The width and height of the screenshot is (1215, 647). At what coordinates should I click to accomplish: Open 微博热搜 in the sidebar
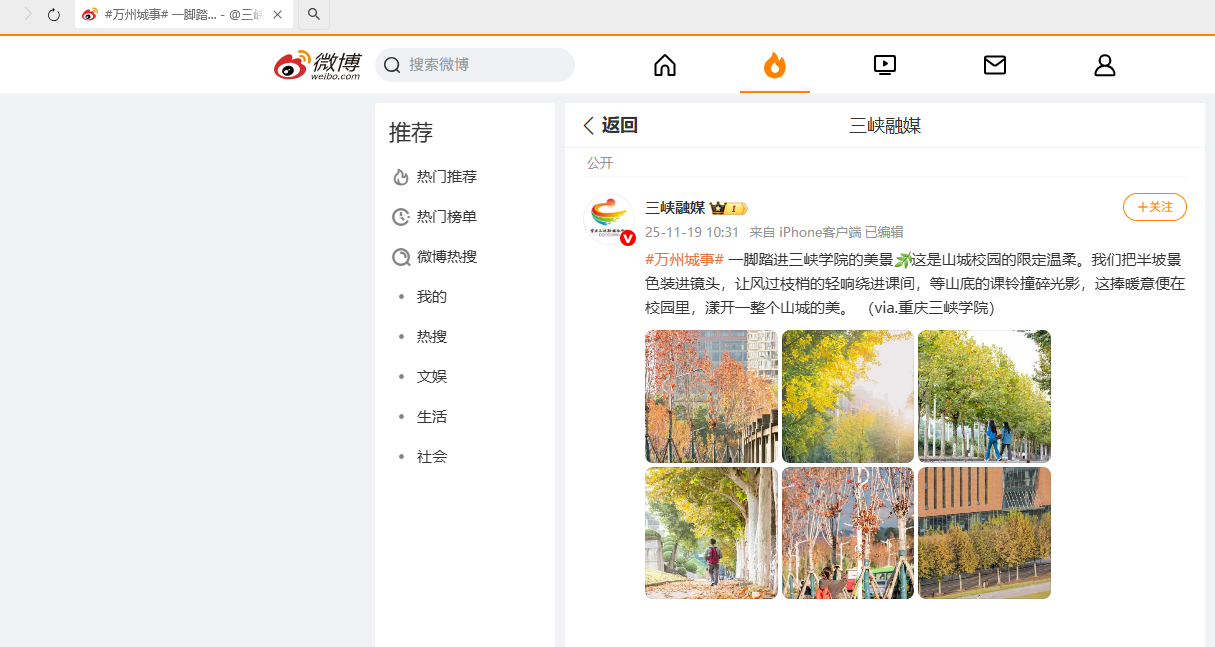coord(446,257)
